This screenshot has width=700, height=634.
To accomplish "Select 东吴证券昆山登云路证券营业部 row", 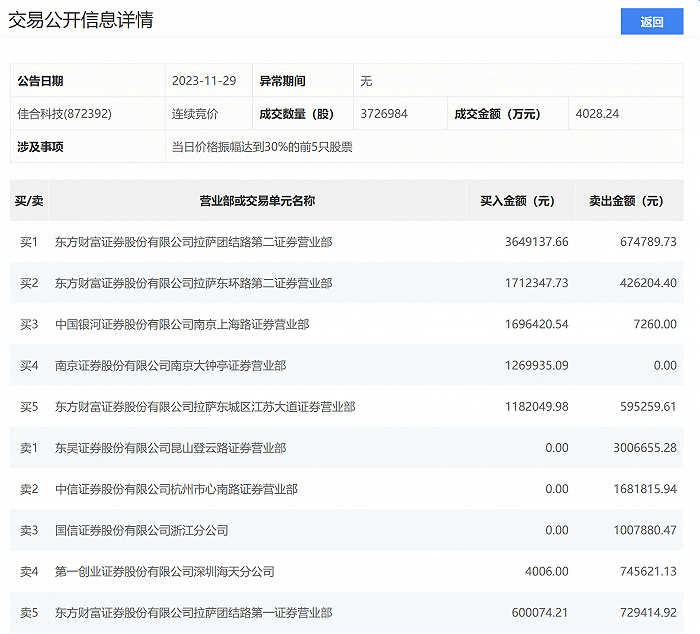I will (170, 448).
